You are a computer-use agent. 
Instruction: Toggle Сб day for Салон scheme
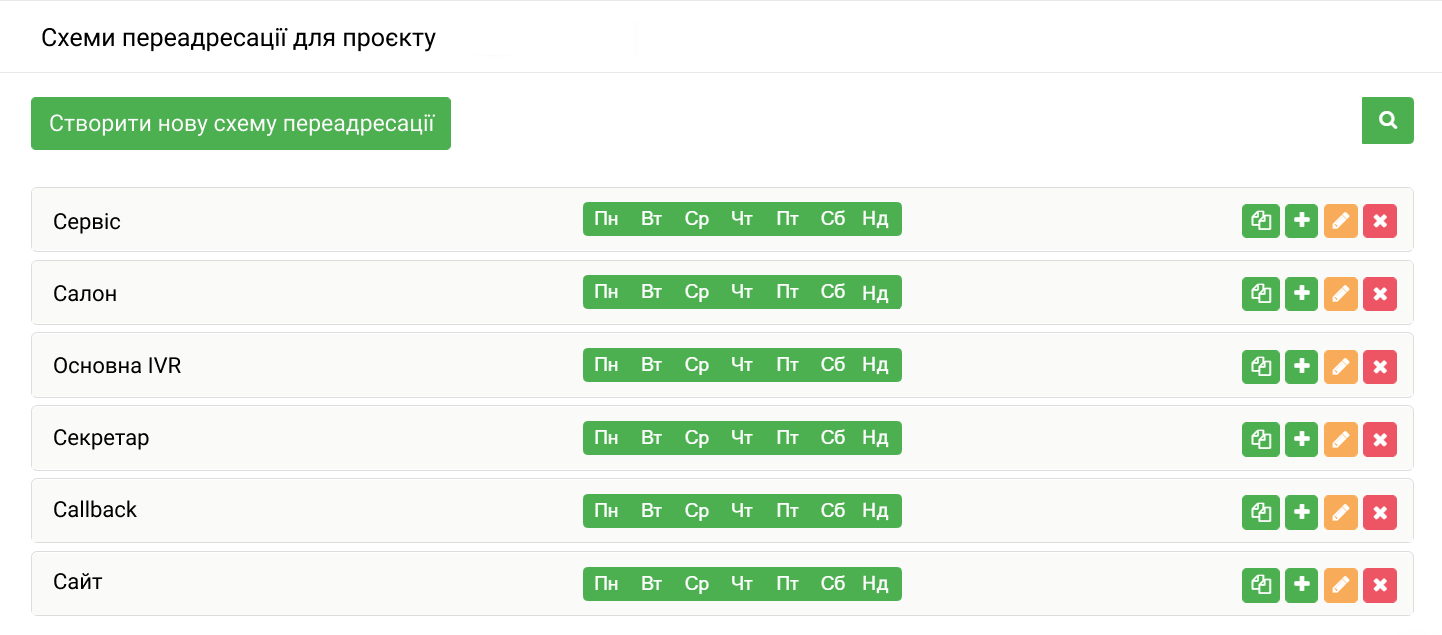833,292
